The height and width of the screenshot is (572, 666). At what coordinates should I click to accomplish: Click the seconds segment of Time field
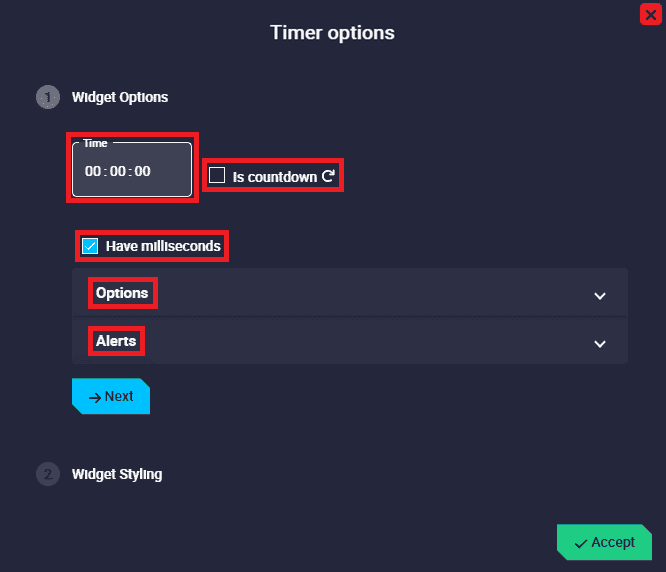tap(143, 171)
